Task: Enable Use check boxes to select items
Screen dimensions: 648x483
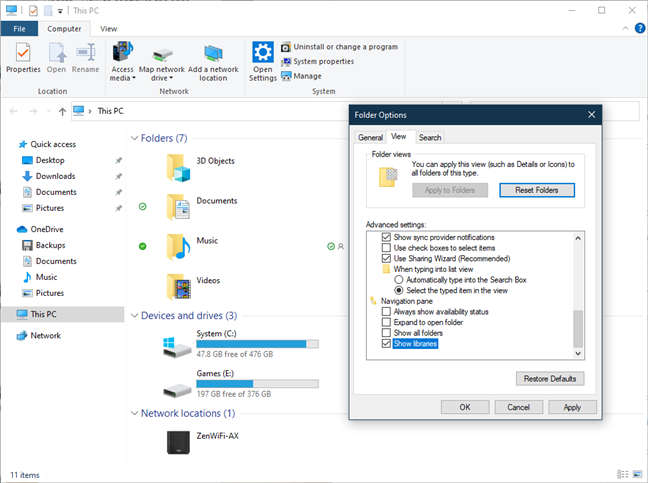Action: coord(386,248)
